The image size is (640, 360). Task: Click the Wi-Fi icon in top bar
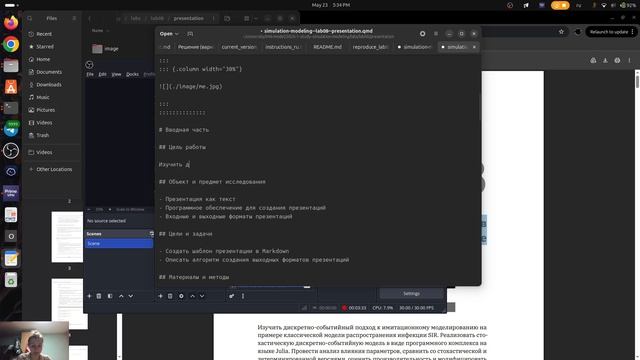coord(604,5)
